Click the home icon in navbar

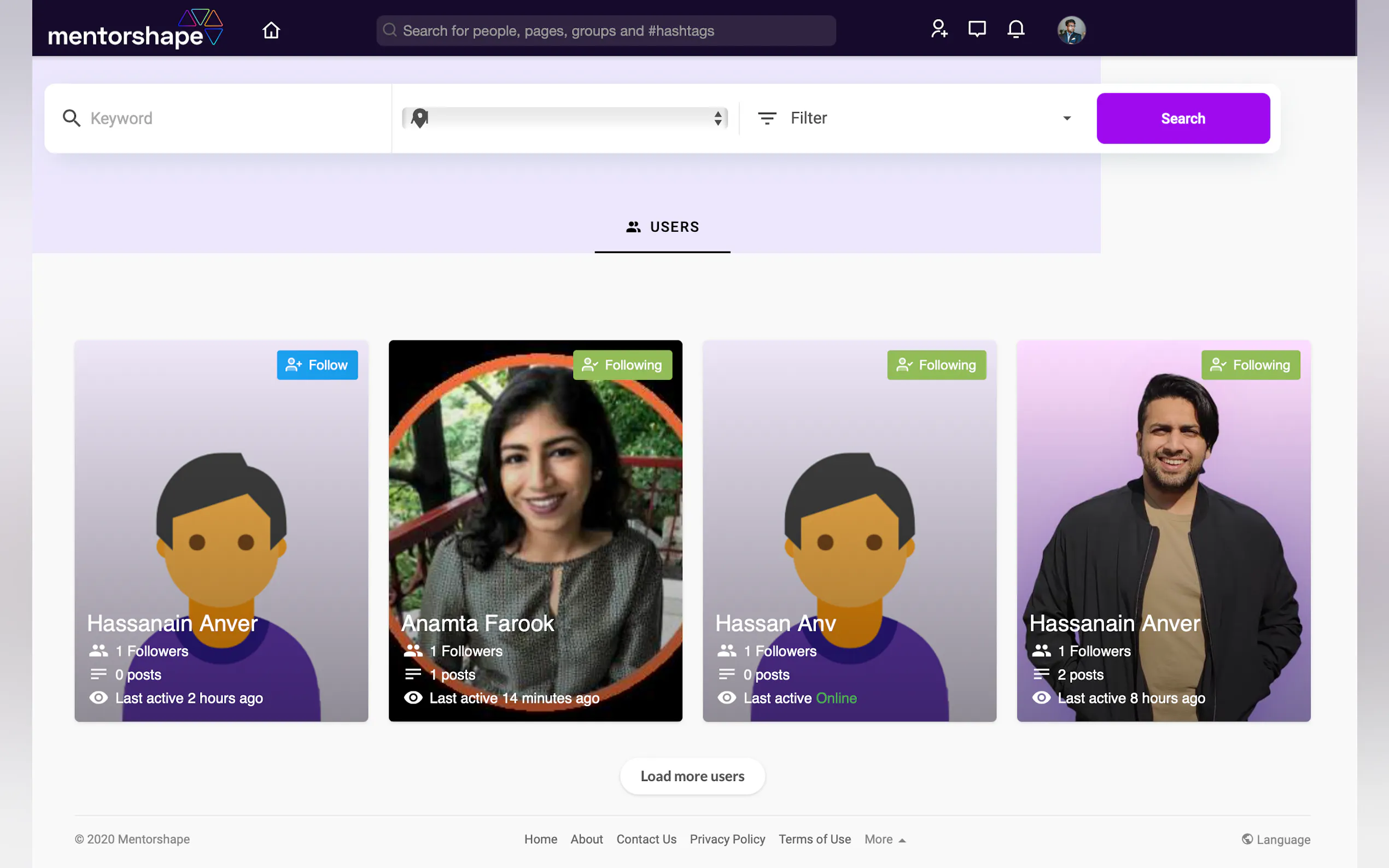[x=271, y=30]
